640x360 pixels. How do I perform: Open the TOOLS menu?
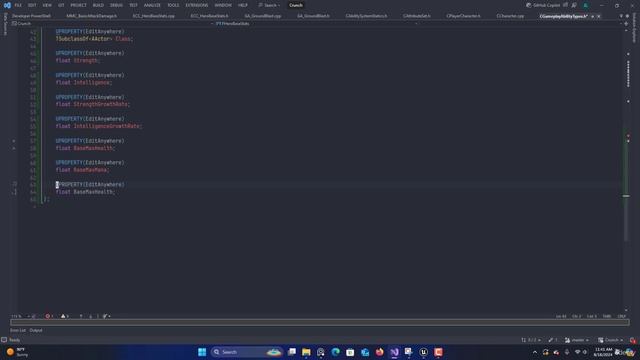point(173,5)
